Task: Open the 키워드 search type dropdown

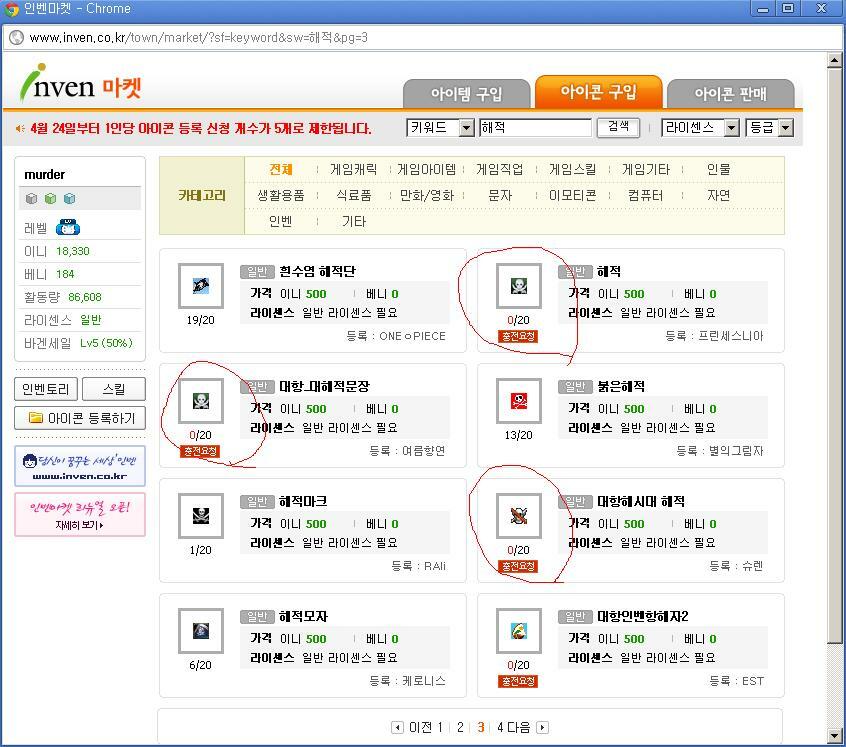Action: (466, 128)
